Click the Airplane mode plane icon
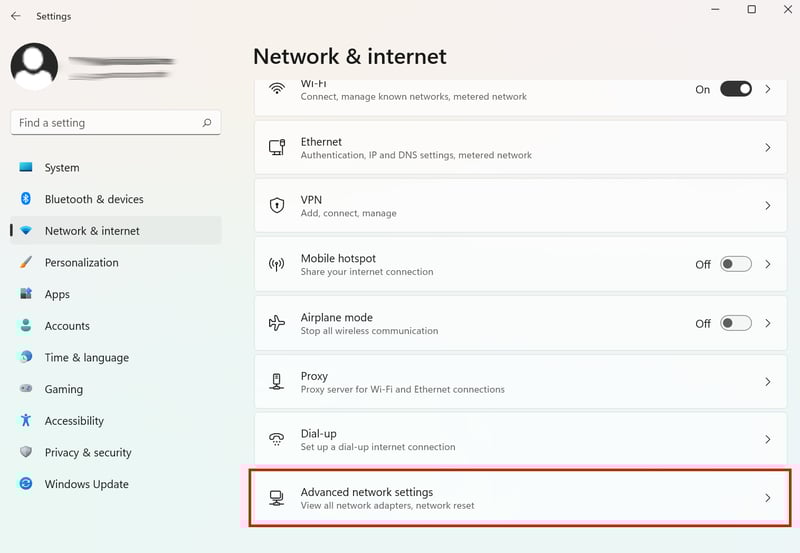Screen dimensions: 800x553 [277, 323]
